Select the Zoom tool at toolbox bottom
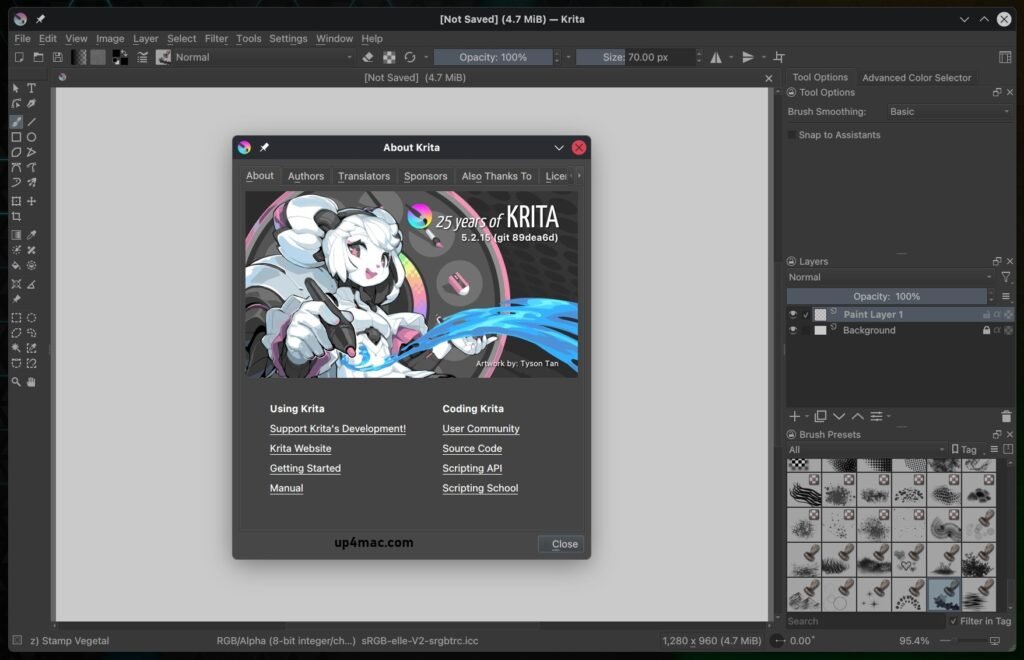 (x=16, y=381)
